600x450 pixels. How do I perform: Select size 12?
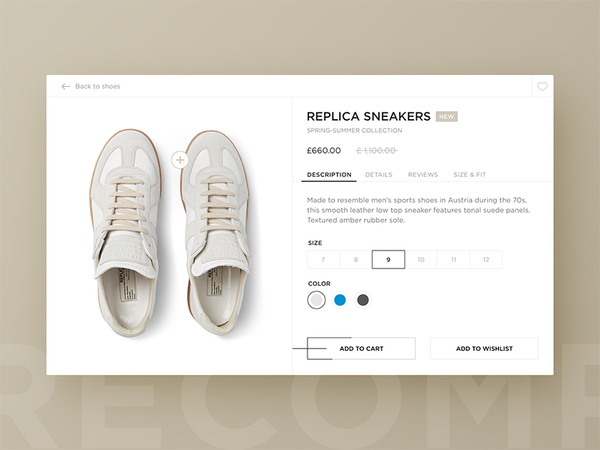tap(486, 259)
